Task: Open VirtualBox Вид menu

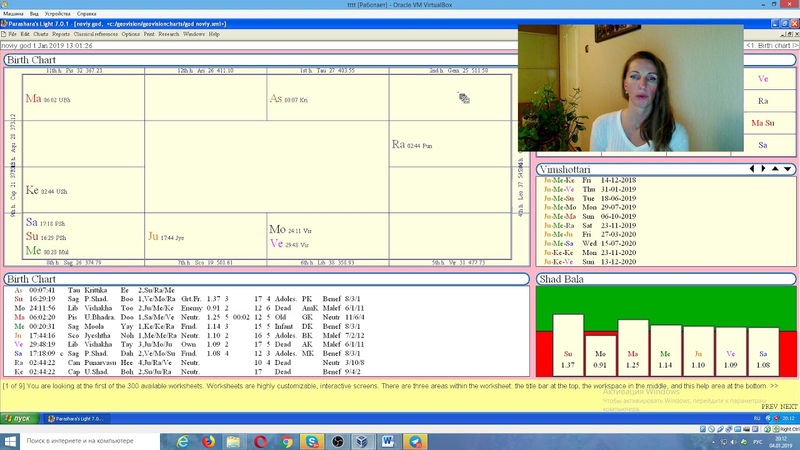Action: tap(34, 14)
